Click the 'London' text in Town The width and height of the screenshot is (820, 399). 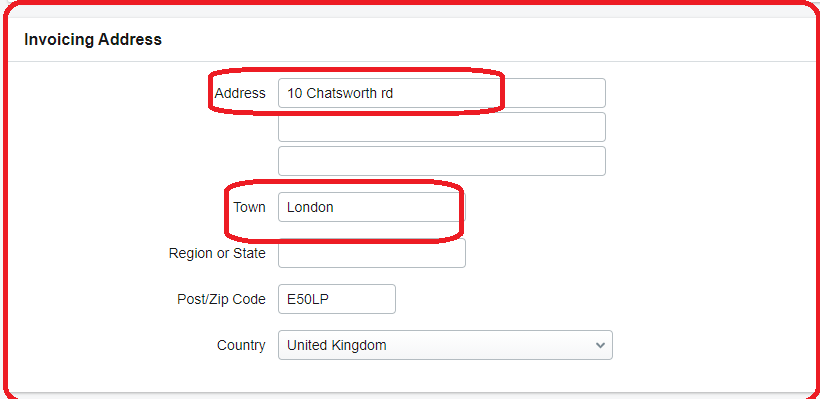[x=310, y=207]
